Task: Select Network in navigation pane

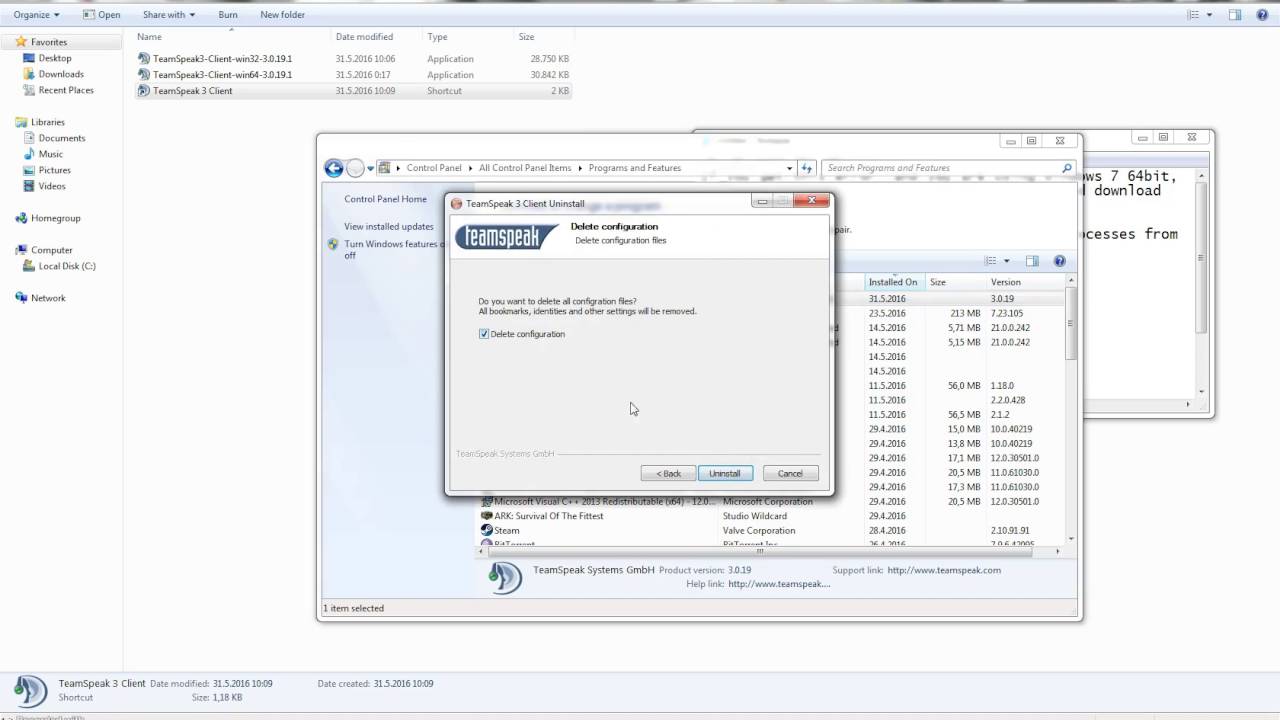Action: click(48, 298)
